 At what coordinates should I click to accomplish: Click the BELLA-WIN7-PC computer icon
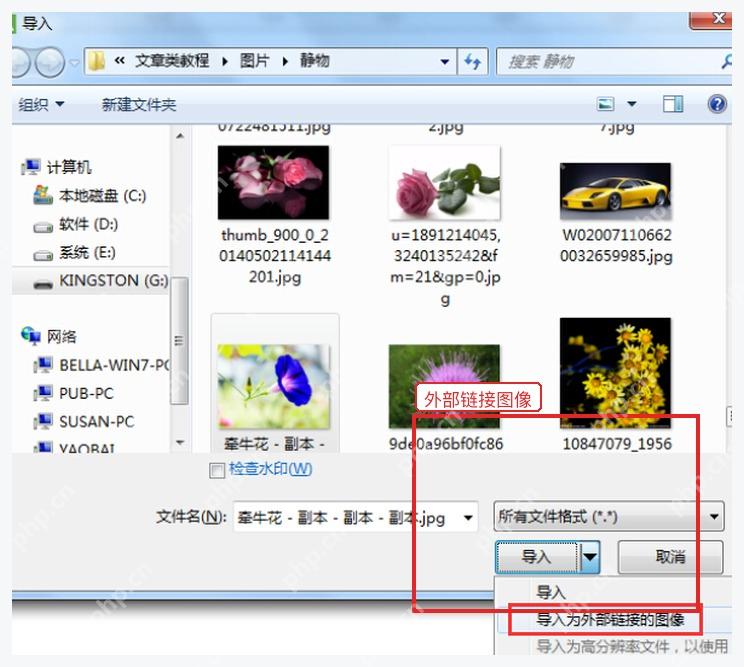(43, 365)
